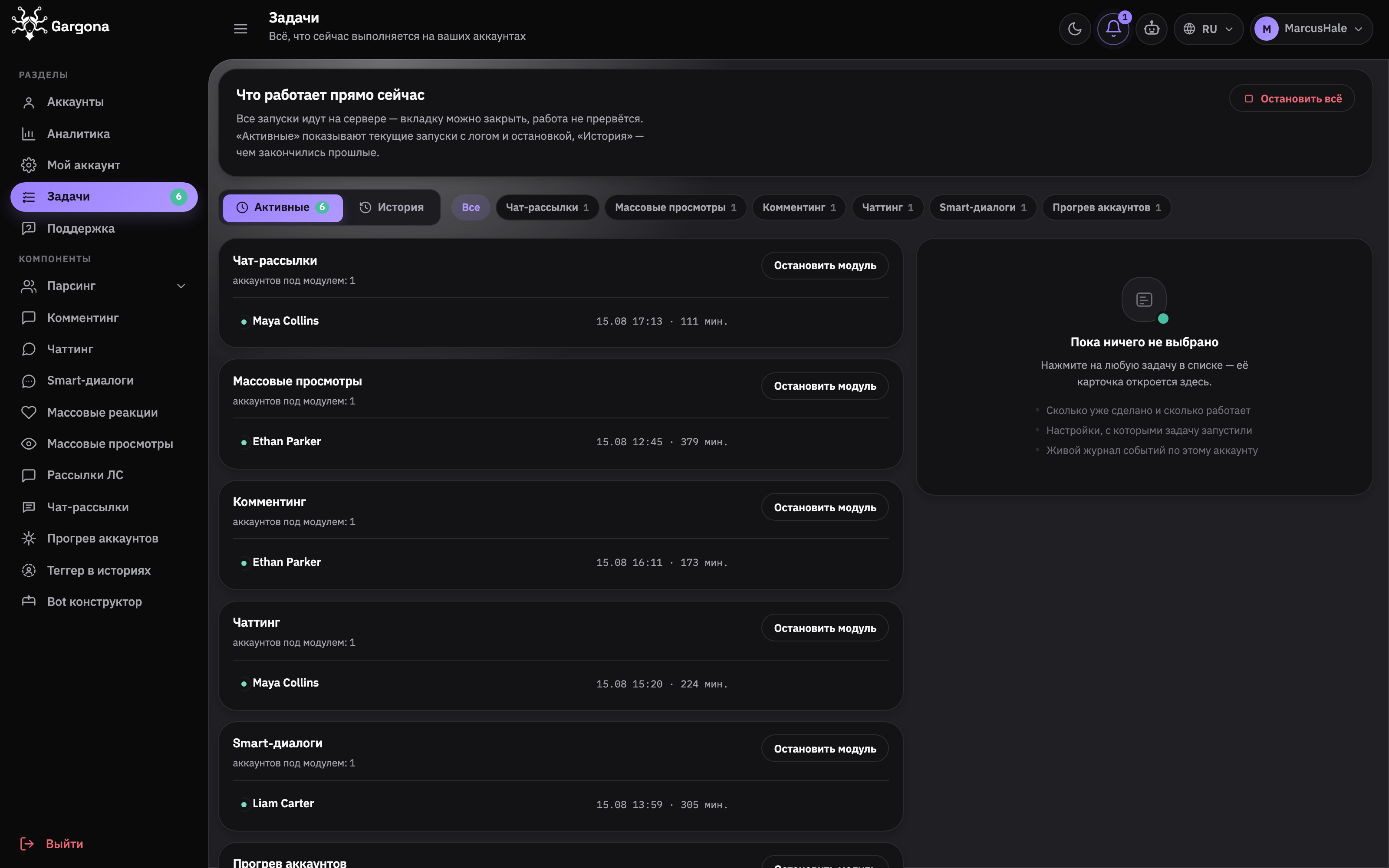Click the Прогрев аккаунтов sun icon
The height and width of the screenshot is (868, 1389).
(x=29, y=539)
